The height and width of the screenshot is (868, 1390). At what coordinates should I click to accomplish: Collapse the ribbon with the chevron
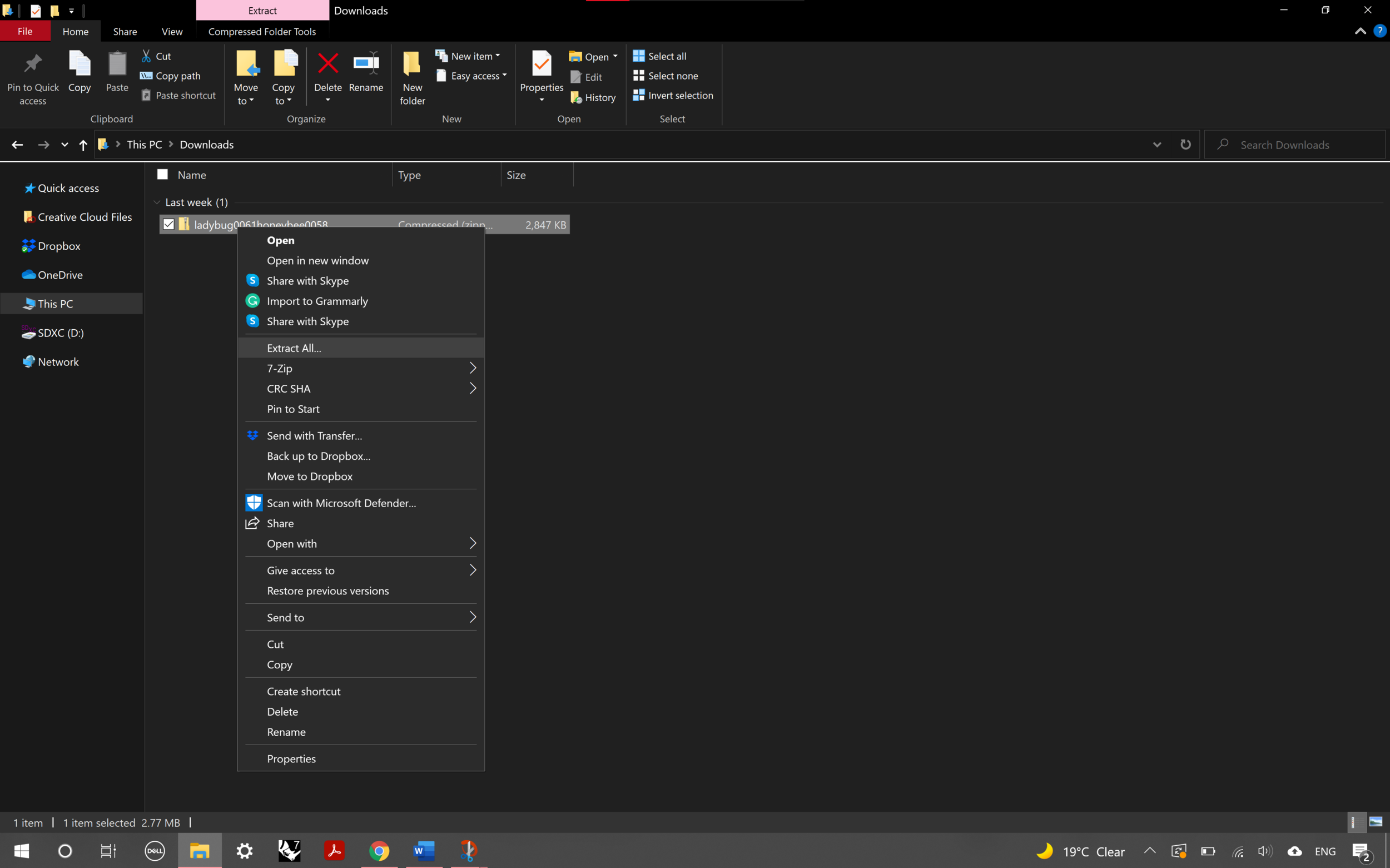click(x=1360, y=31)
